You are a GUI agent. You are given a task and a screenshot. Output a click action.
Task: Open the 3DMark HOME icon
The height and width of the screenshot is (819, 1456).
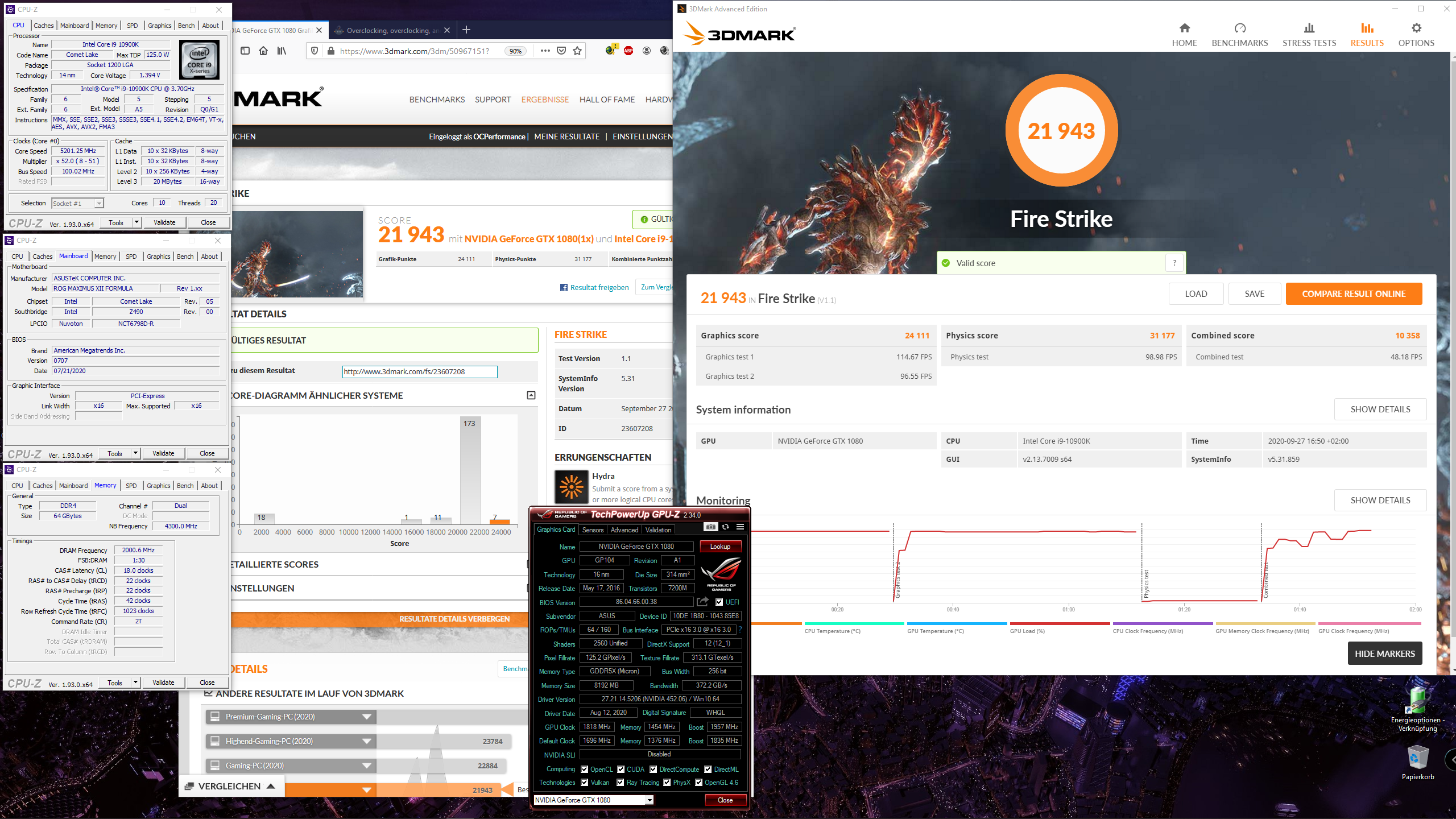click(1184, 28)
